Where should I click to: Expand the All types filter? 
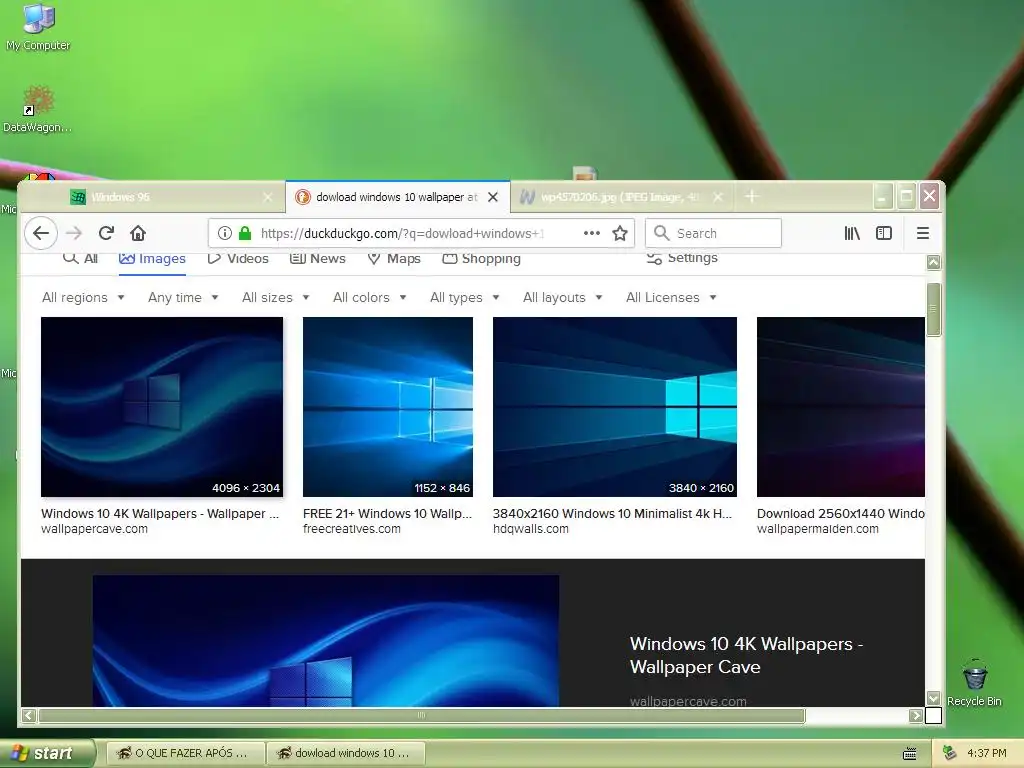point(464,298)
